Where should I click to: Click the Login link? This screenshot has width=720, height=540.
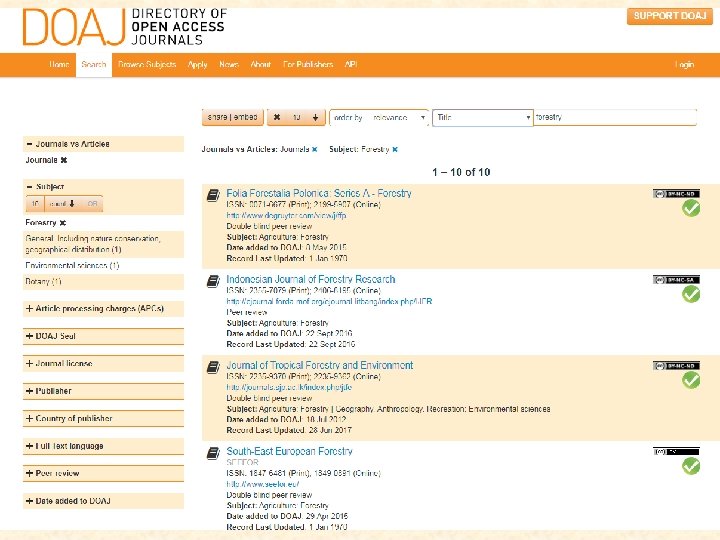(x=684, y=65)
